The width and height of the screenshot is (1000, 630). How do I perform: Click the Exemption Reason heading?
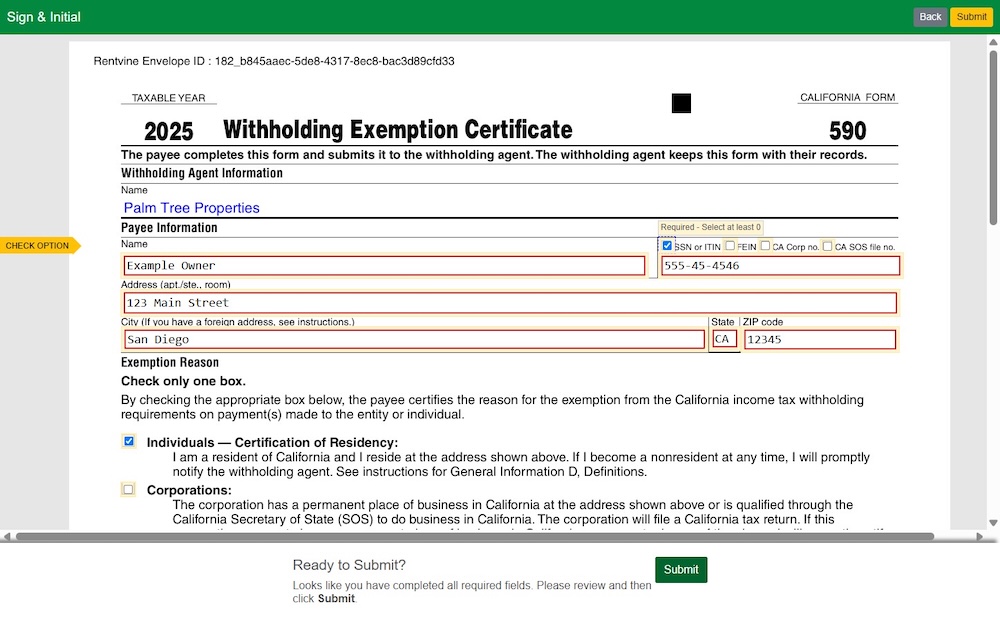170,362
